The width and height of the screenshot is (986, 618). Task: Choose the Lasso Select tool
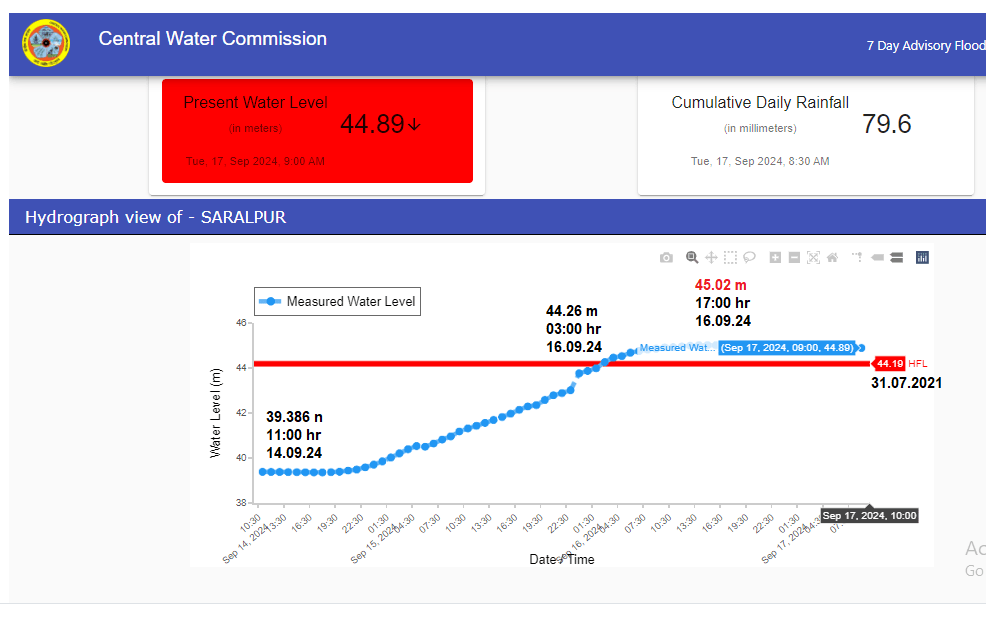(749, 258)
